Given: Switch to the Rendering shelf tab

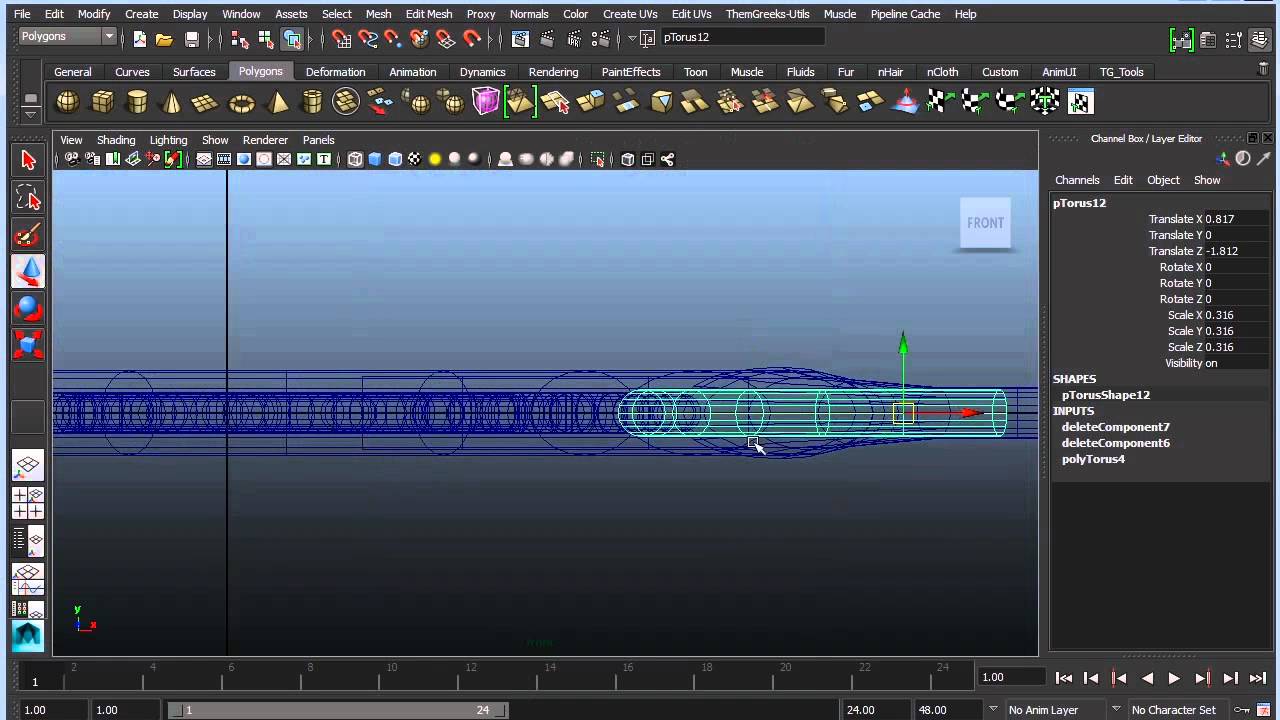Looking at the screenshot, I should point(553,72).
